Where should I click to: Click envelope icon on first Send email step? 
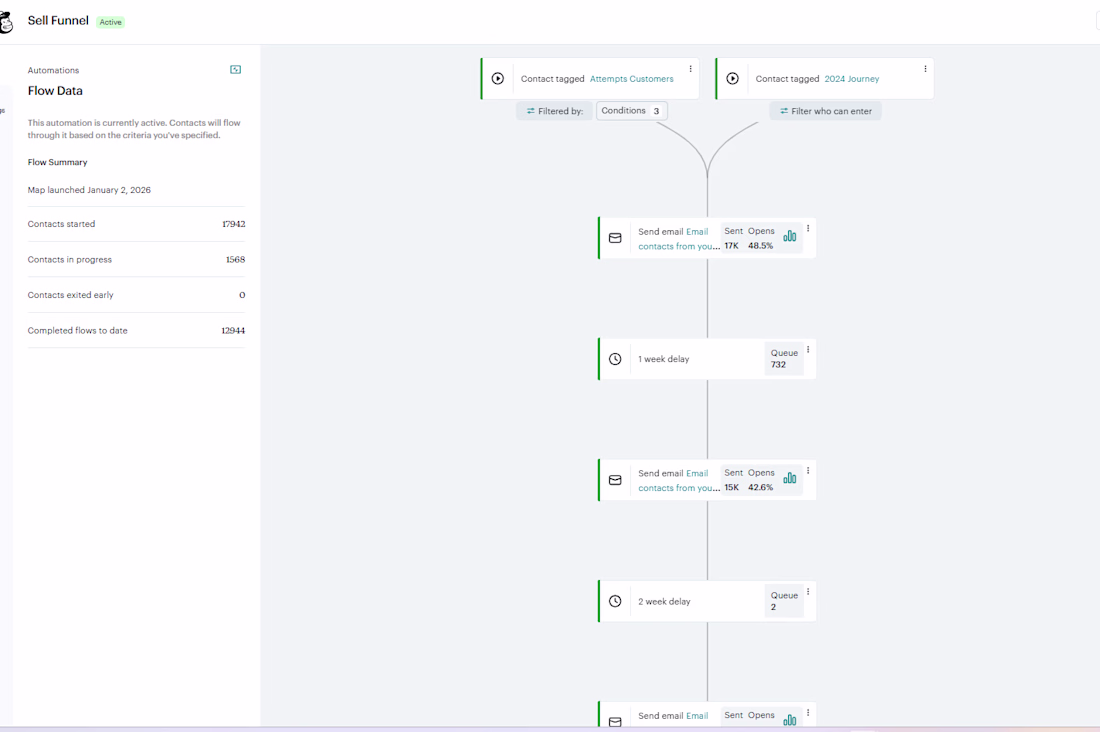click(615, 238)
